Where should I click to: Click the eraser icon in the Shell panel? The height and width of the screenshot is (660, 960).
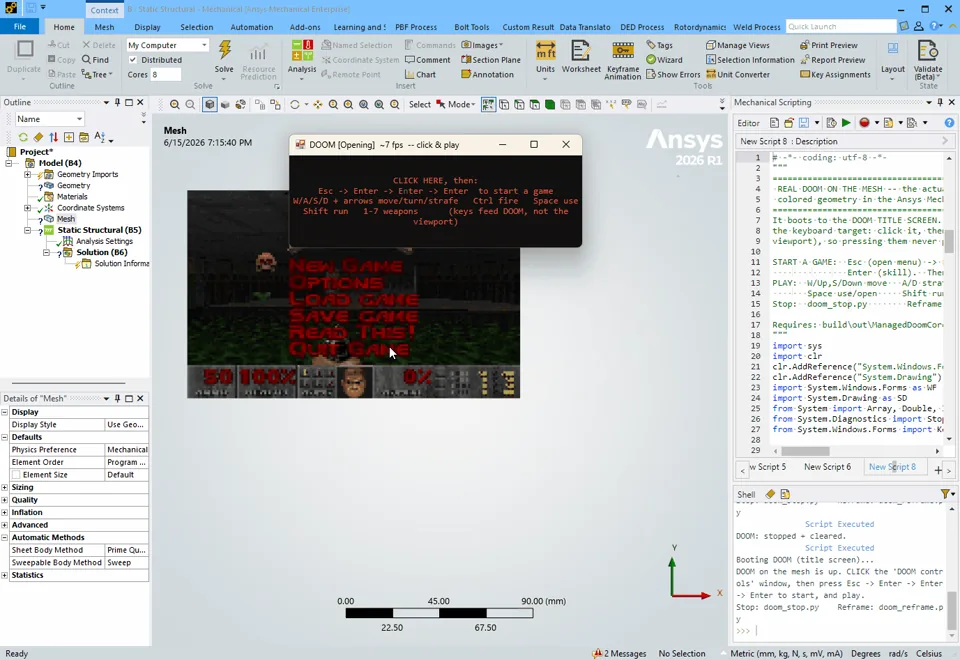(770, 493)
